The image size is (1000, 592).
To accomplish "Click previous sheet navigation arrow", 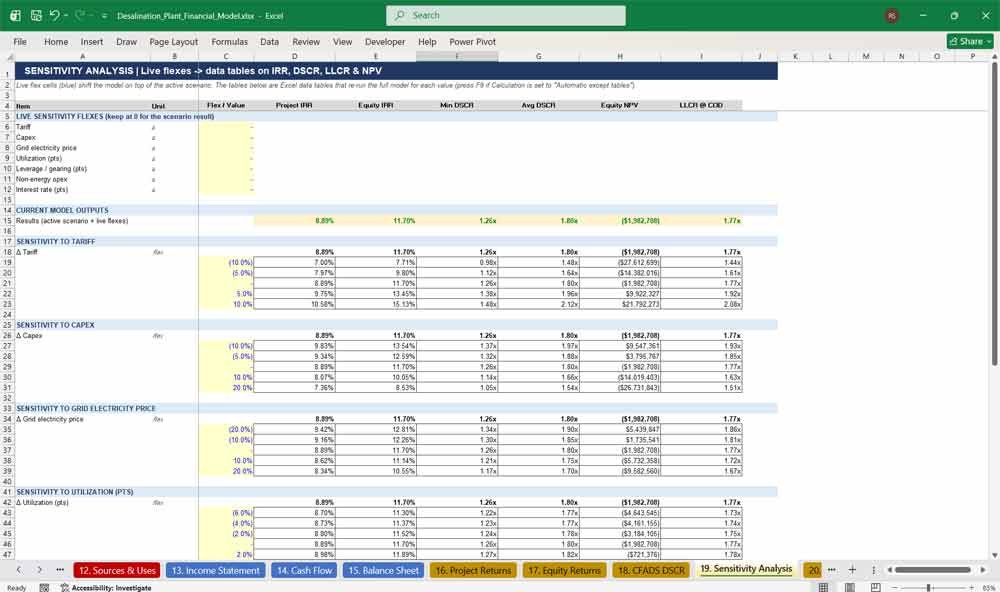I will click(x=19, y=570).
